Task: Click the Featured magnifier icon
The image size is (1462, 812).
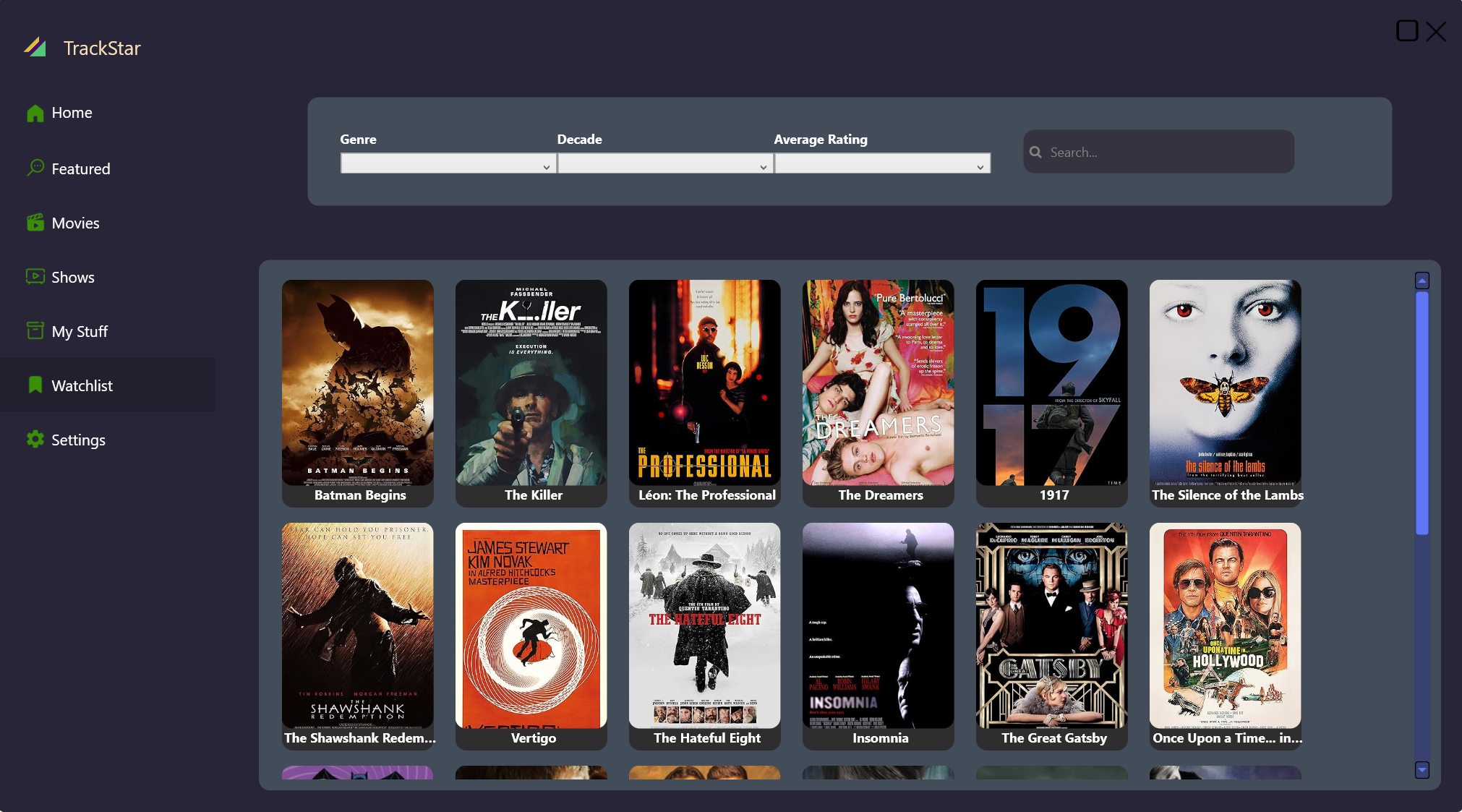Action: click(x=35, y=168)
